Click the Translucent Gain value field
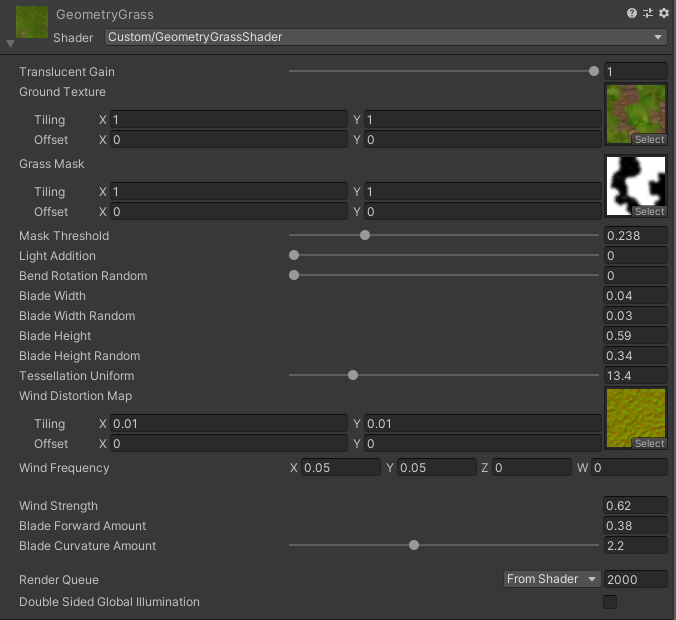Screen dimensions: 676x620 [635, 72]
